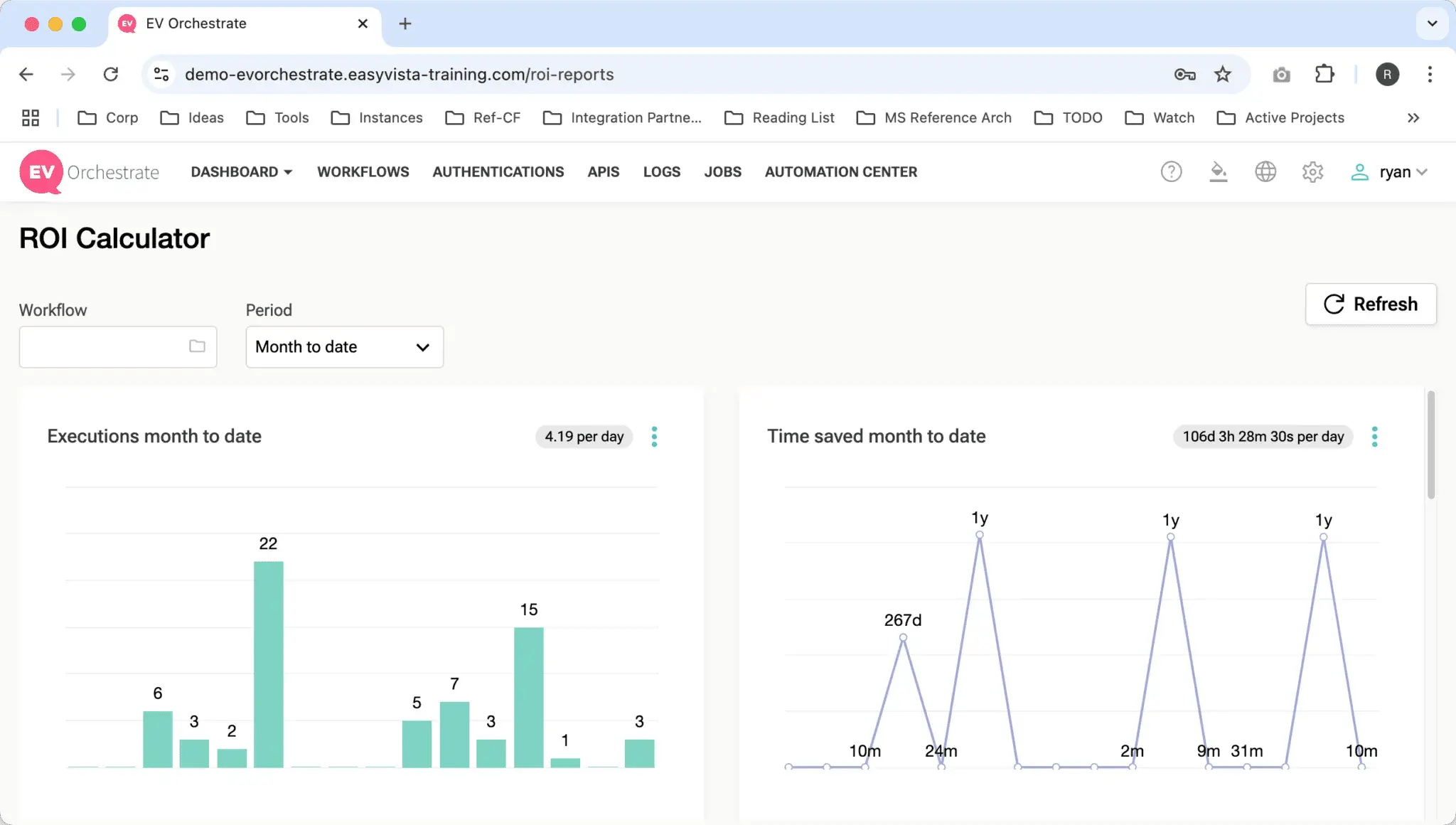Click the user profile icon next to ryan

click(1359, 172)
